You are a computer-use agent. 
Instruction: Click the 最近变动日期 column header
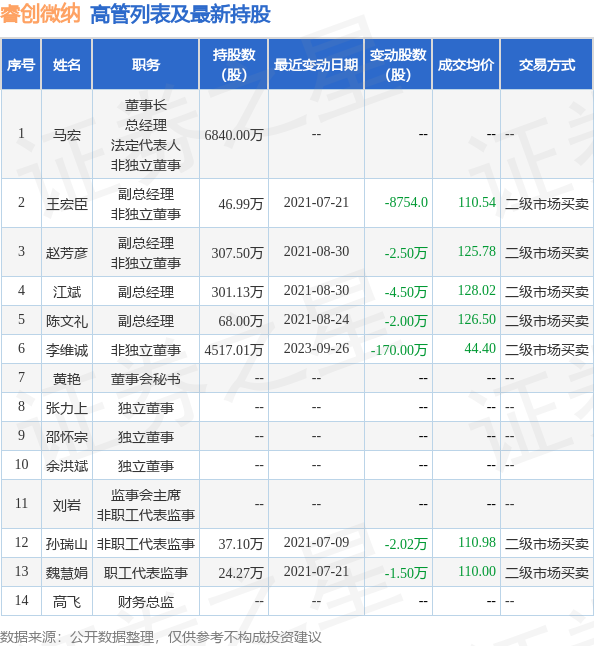316,65
